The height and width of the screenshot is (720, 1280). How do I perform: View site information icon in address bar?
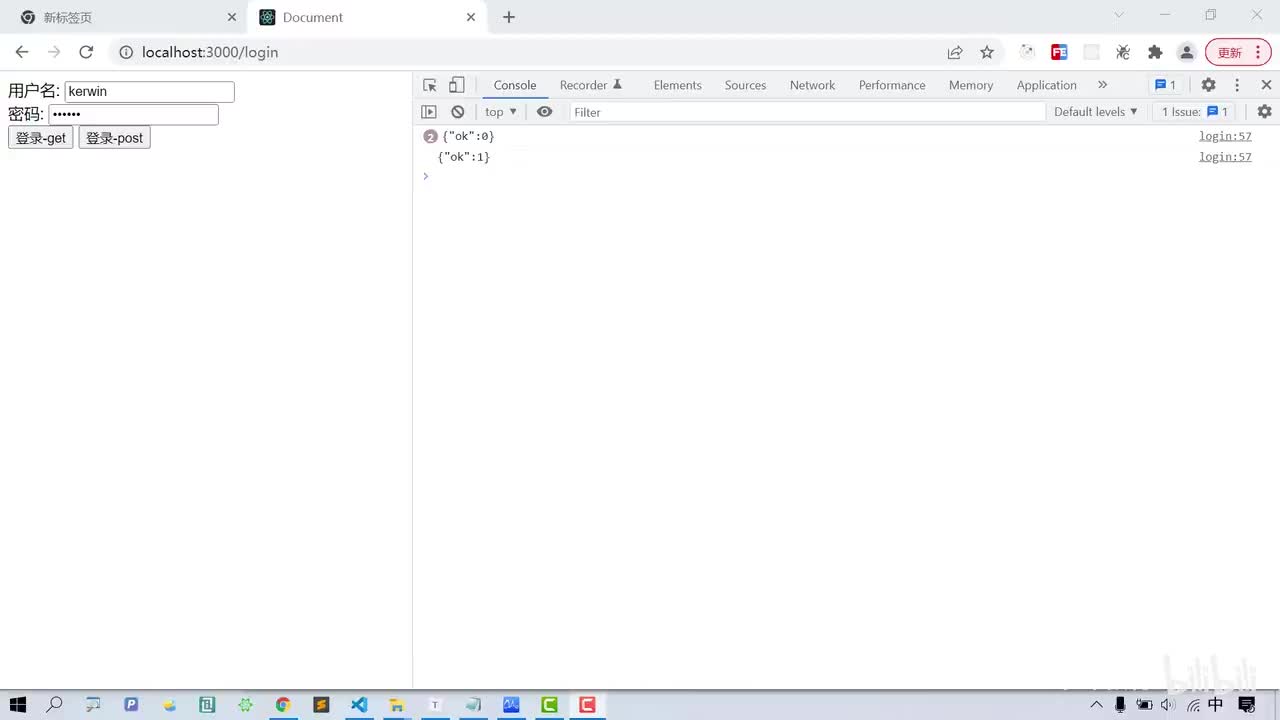tap(125, 52)
